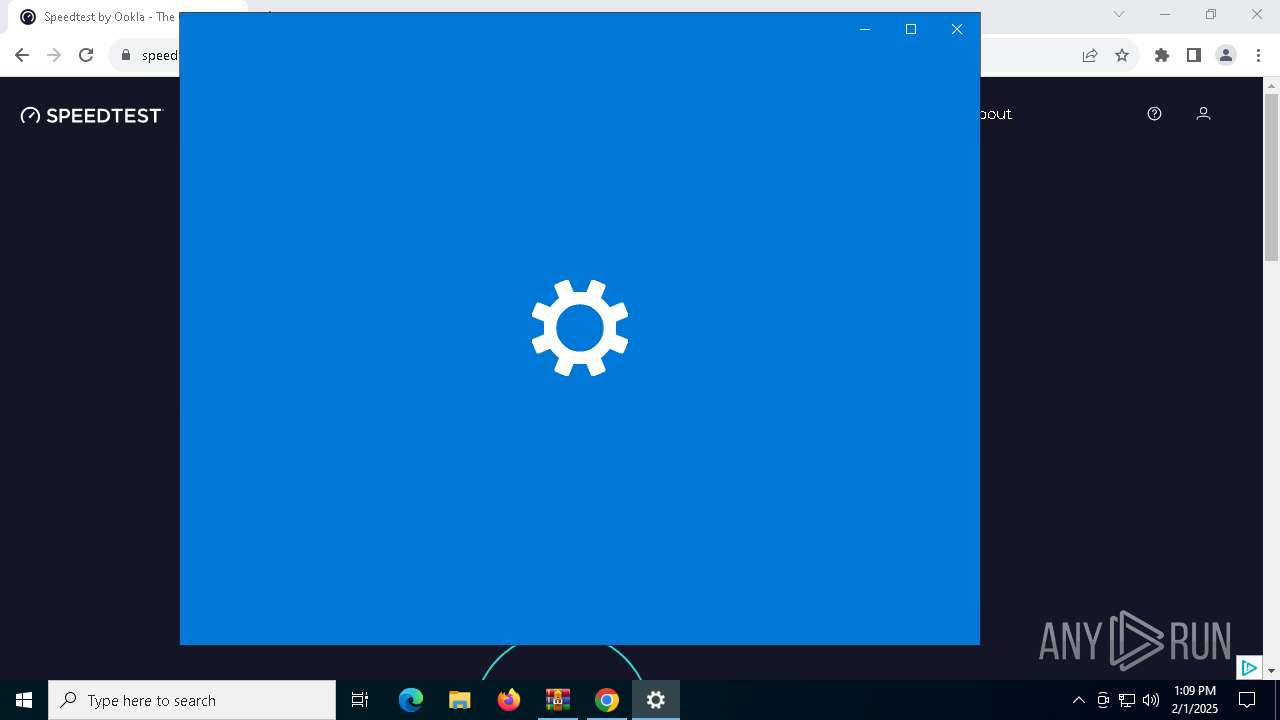Screen dimensions: 1280x720
Task: Click the AdChoices icon on the webpage
Action: coord(1249,668)
